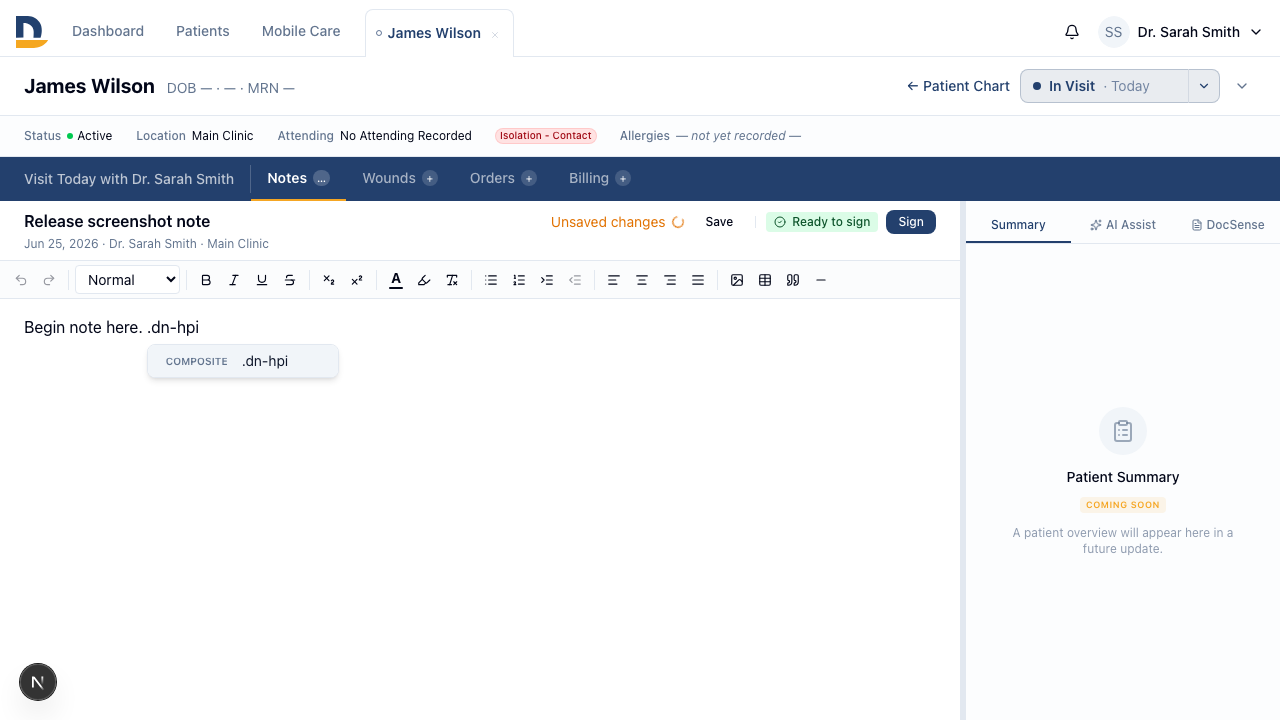Apply subscript formatting
The width and height of the screenshot is (1280, 720).
click(329, 280)
